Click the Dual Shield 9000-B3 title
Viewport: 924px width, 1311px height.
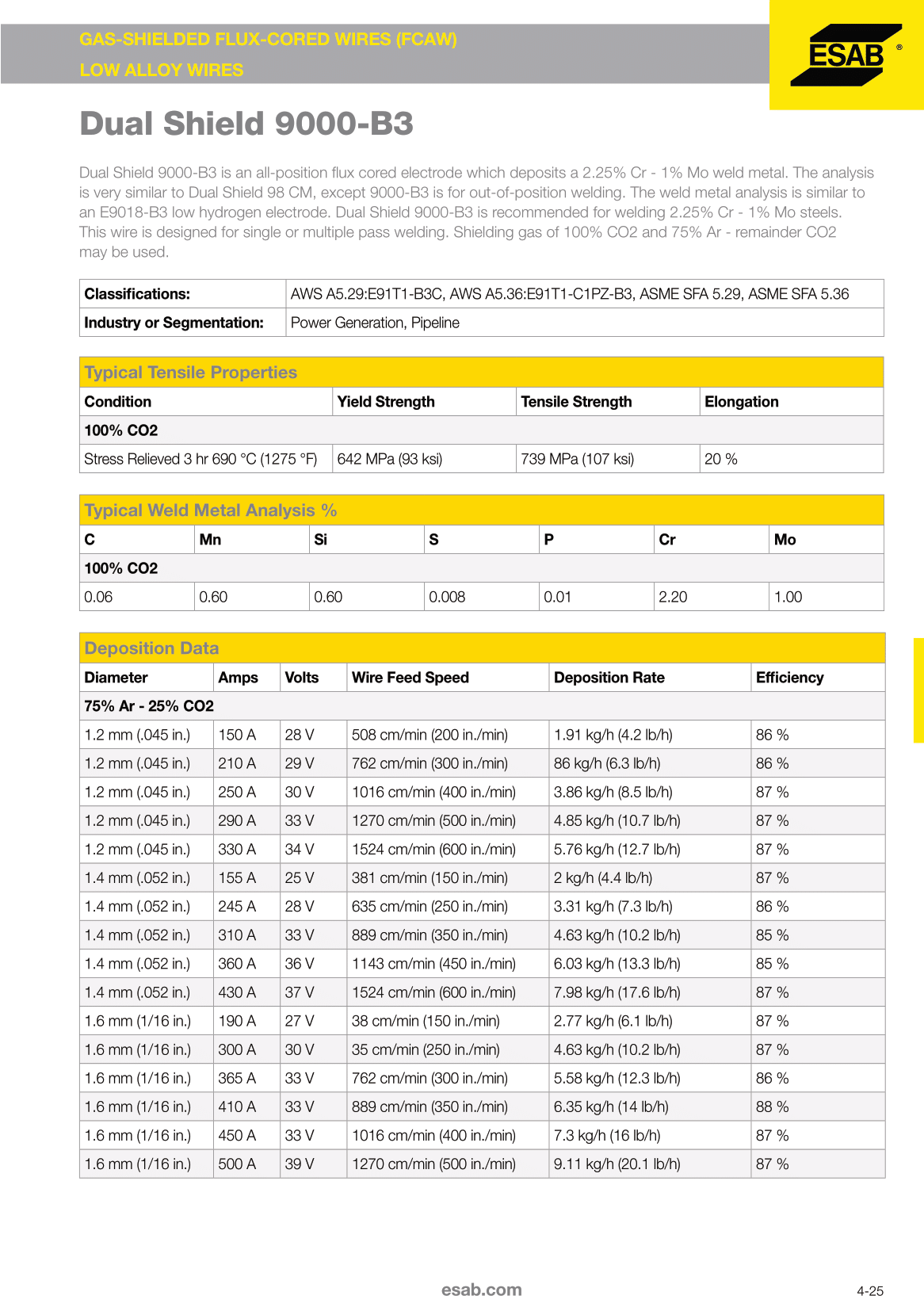(x=246, y=124)
